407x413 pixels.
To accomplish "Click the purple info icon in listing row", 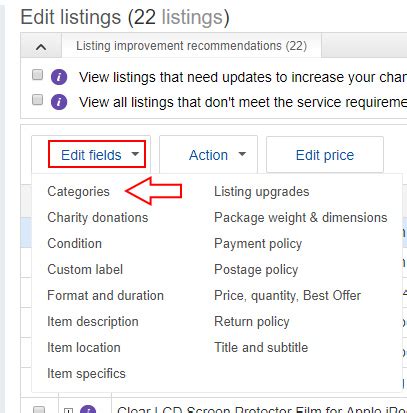I will [88, 409].
